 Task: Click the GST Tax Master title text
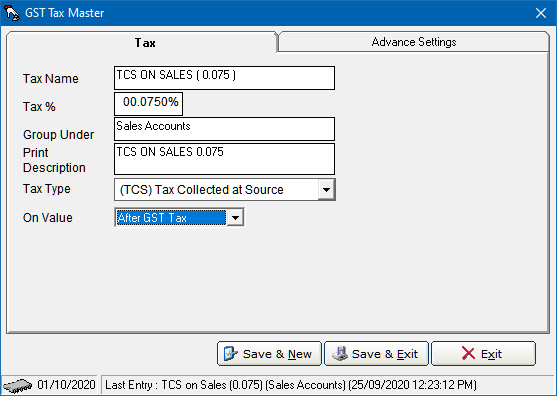pos(64,13)
